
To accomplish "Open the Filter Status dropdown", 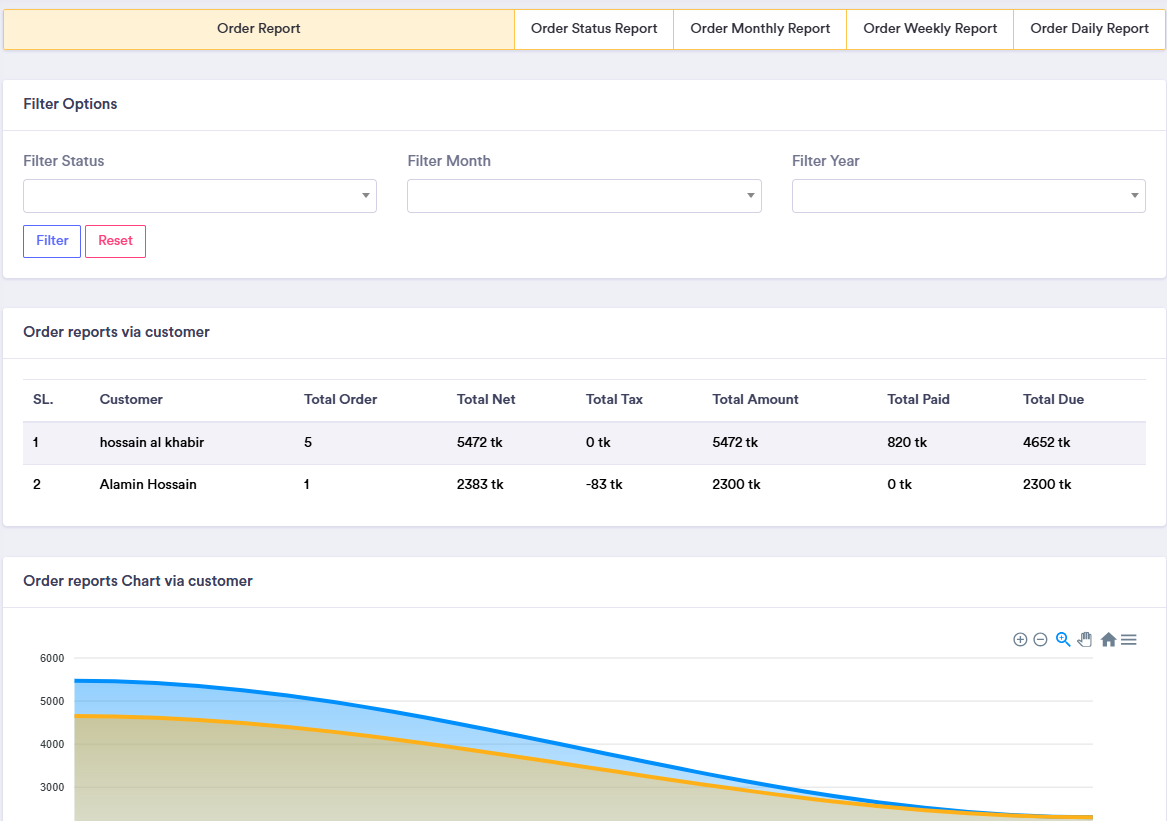I will click(x=199, y=196).
